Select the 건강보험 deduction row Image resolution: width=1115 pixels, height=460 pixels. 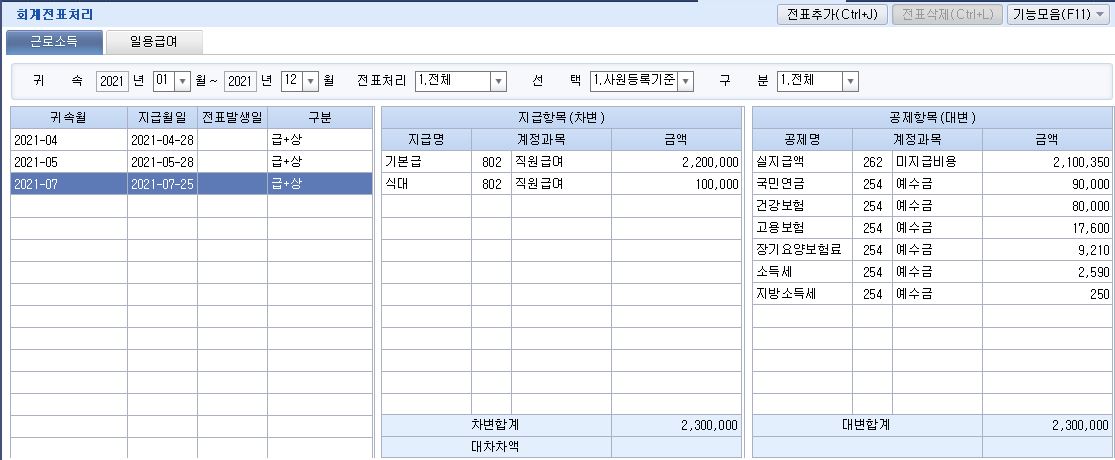(932, 206)
